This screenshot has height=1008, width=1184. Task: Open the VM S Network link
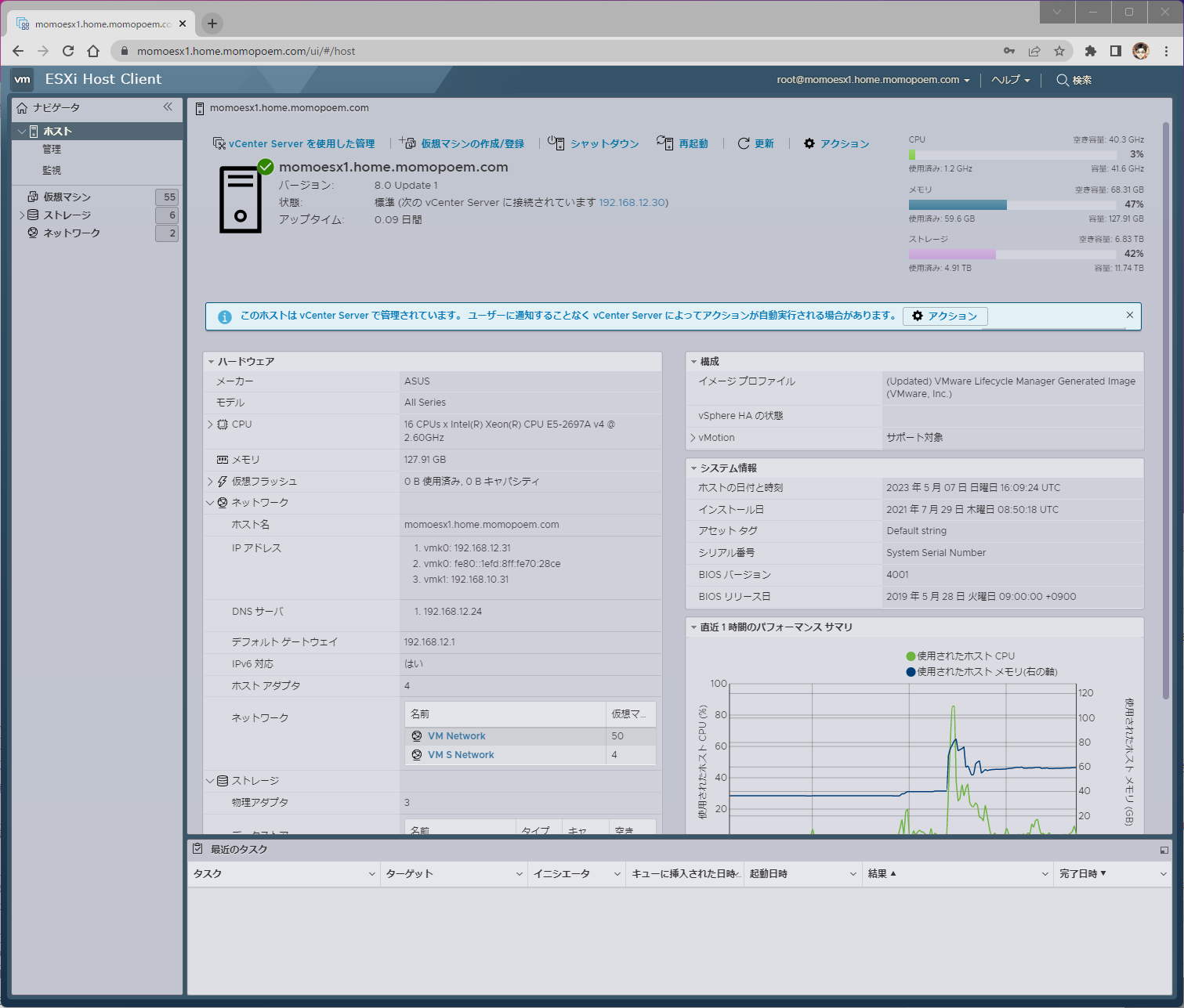[x=461, y=755]
